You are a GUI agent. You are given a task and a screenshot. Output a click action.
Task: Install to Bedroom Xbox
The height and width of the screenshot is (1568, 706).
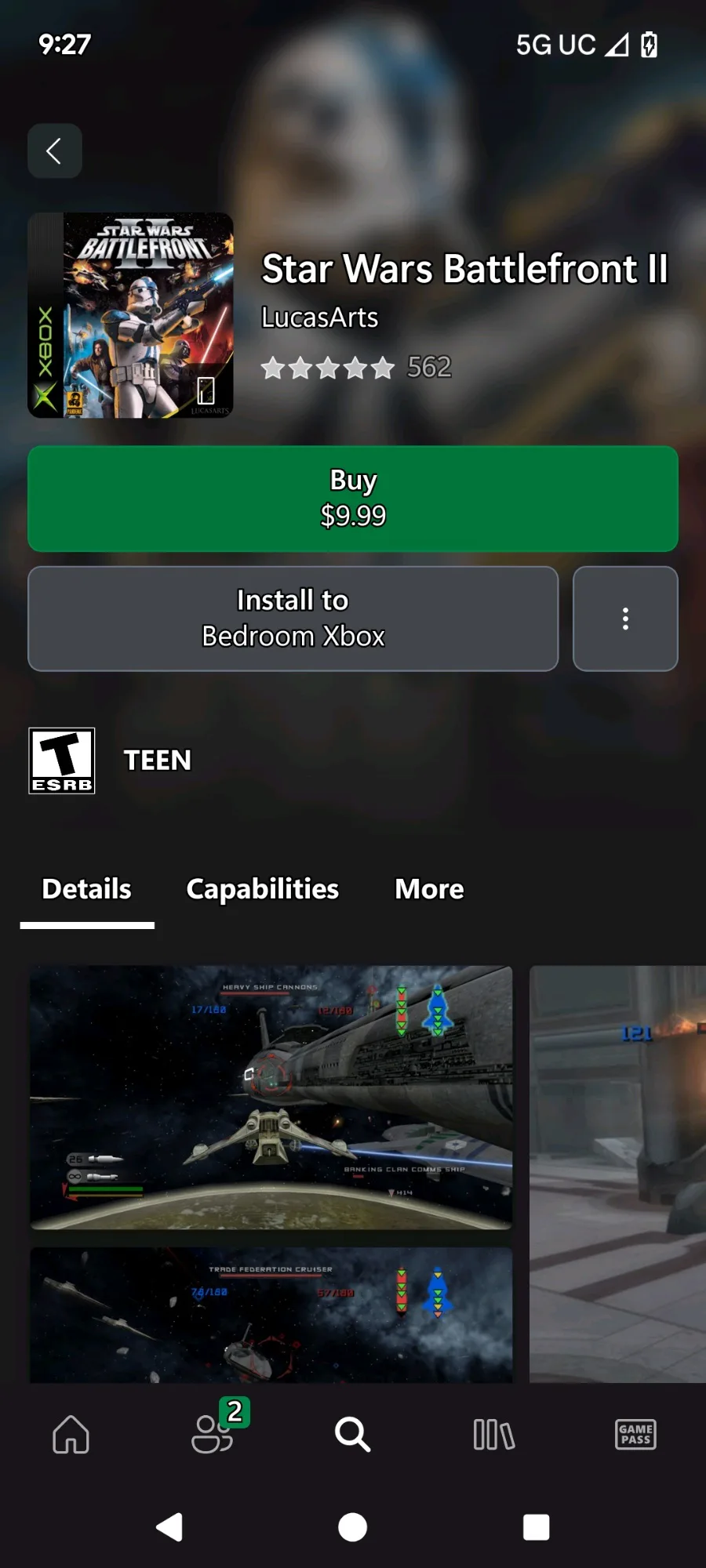pyautogui.click(x=293, y=619)
